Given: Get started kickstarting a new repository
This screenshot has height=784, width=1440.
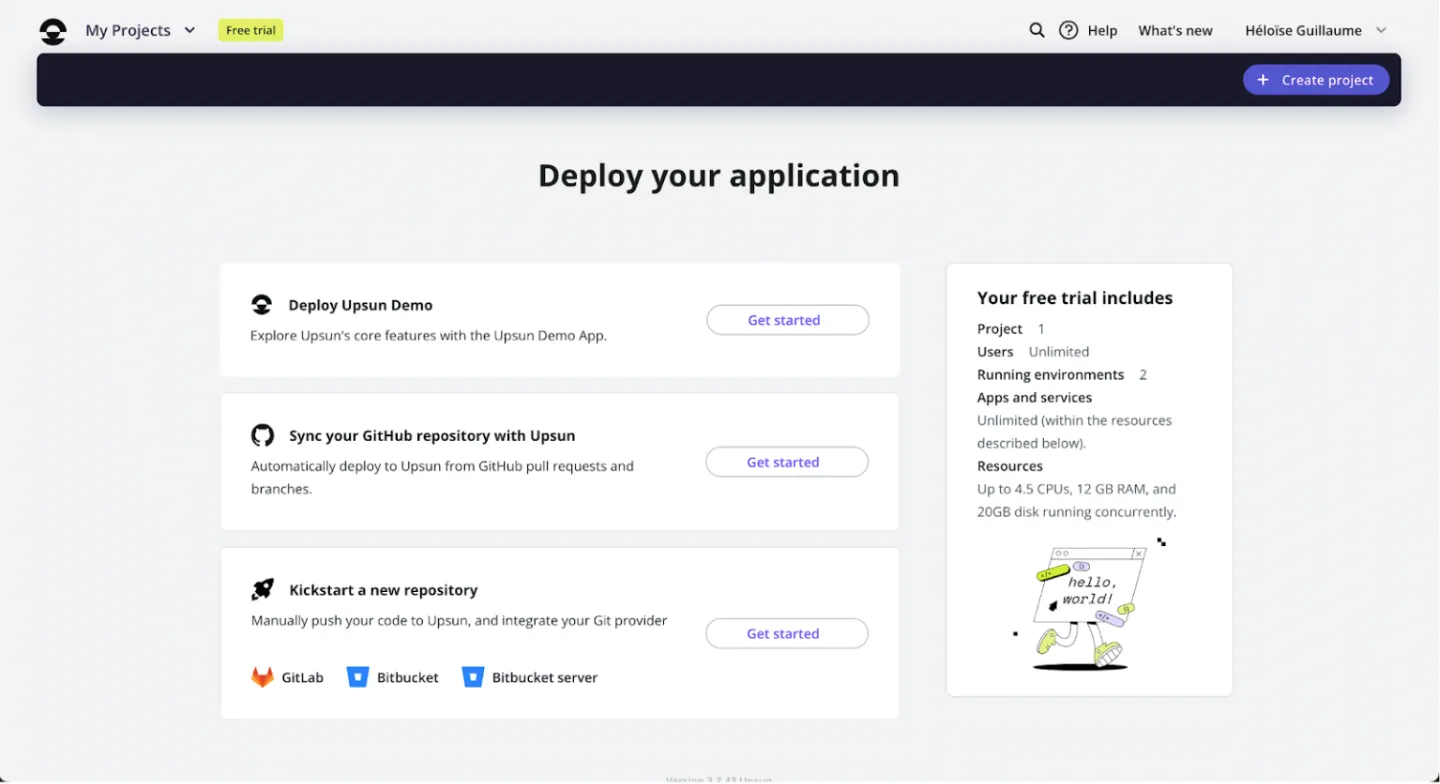Looking at the screenshot, I should [787, 633].
